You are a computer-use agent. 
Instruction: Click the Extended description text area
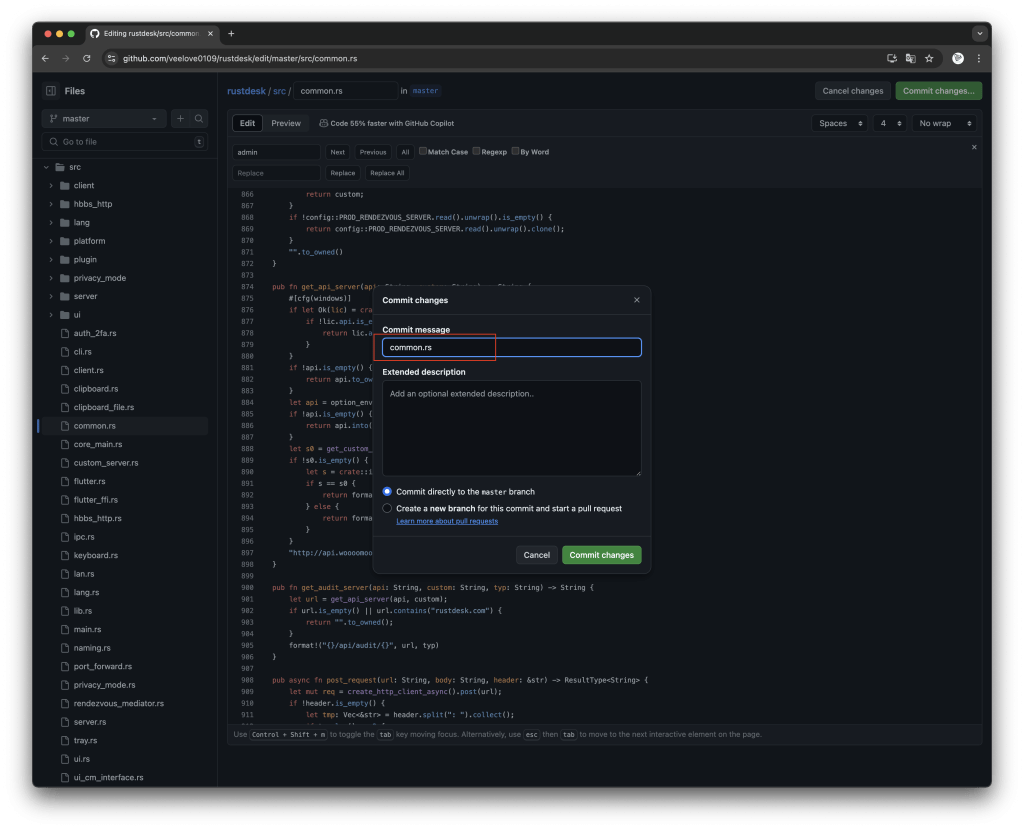[511, 428]
